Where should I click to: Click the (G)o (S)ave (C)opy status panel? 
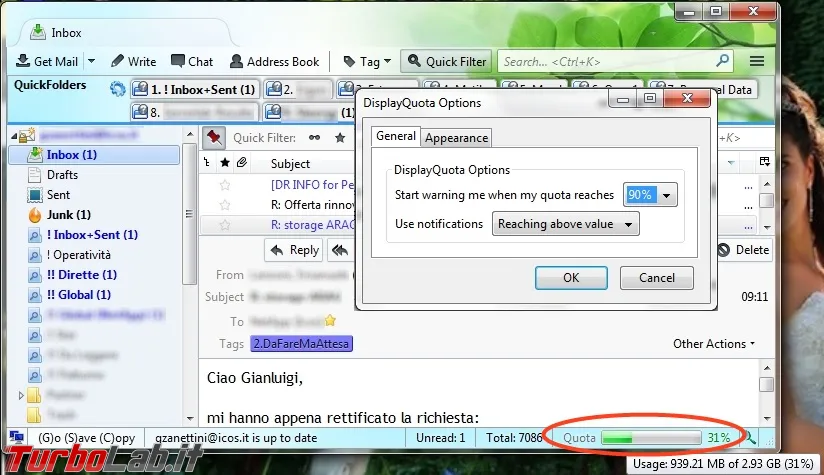point(87,438)
